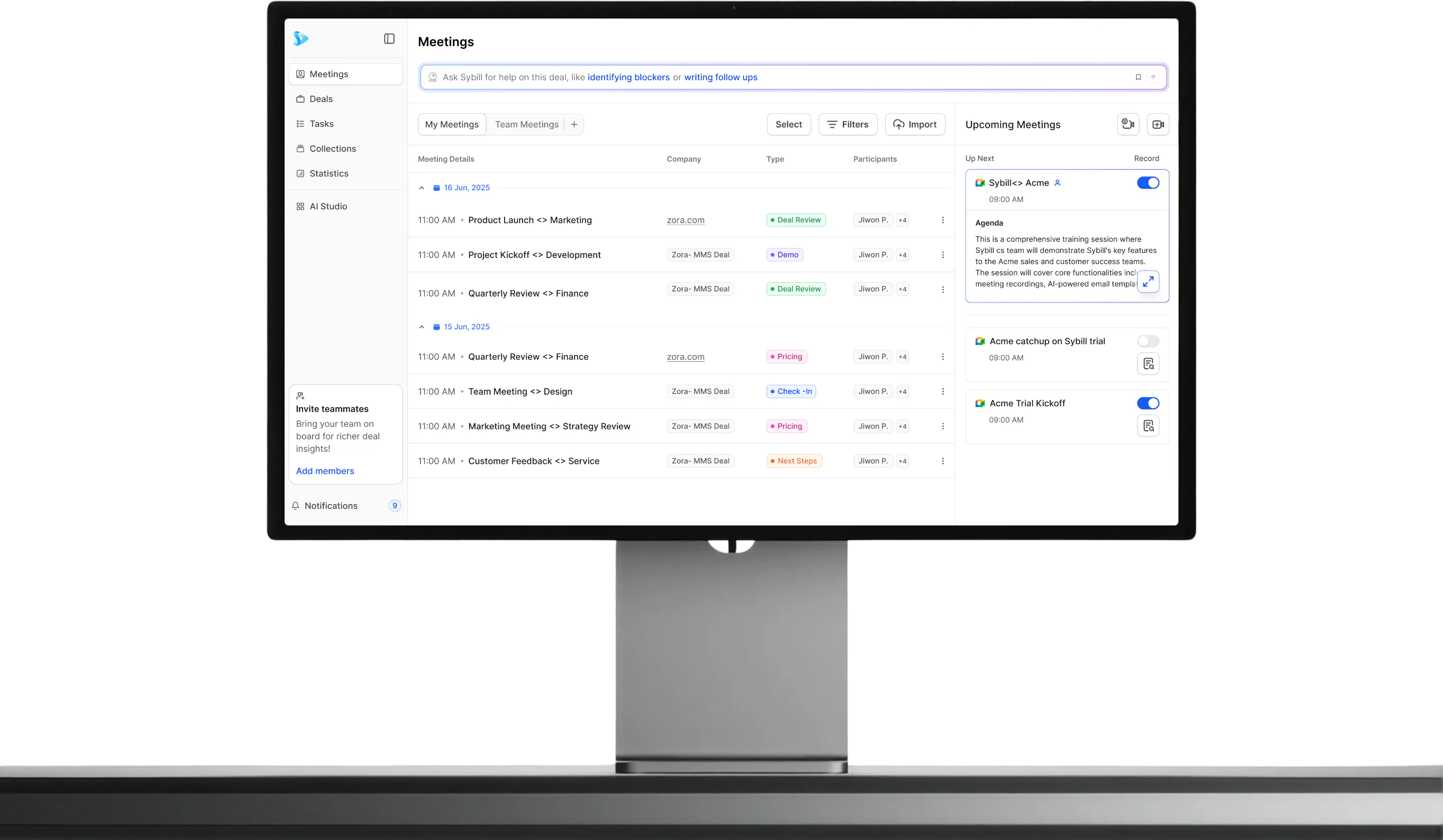Screen dimensions: 1443x840
Task: Open more options for Product Launch <> Marketing
Action: click(942, 220)
